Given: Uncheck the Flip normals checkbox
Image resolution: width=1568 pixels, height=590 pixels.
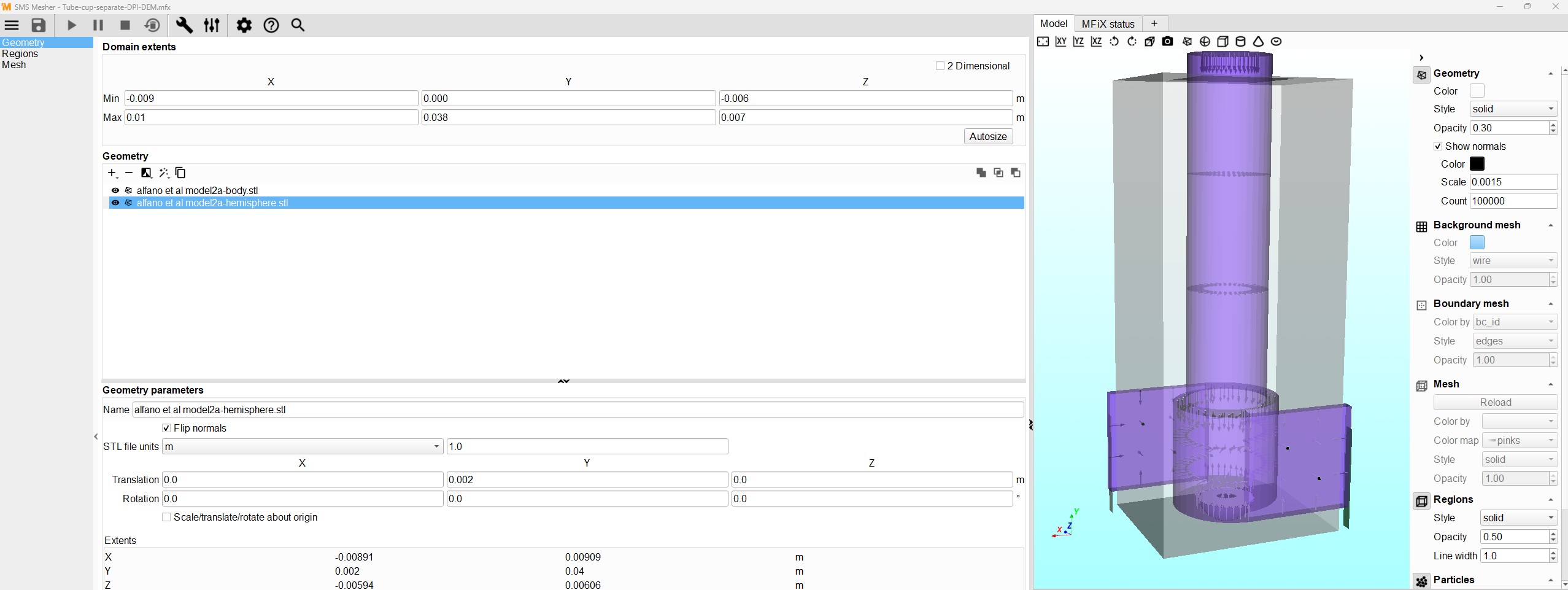Looking at the screenshot, I should click(166, 428).
